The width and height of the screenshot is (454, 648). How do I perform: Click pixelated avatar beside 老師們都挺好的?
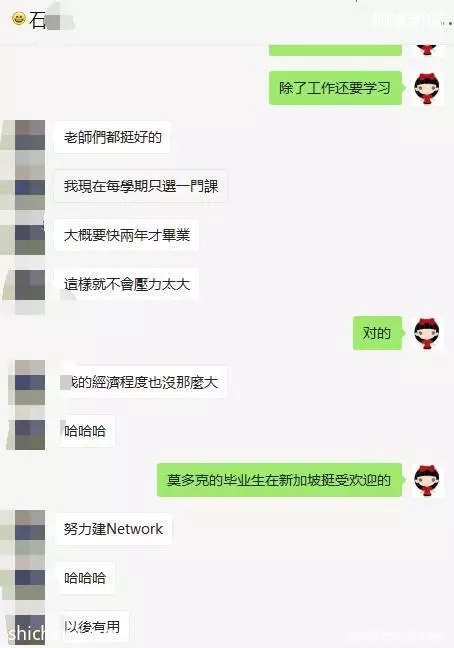click(30, 135)
